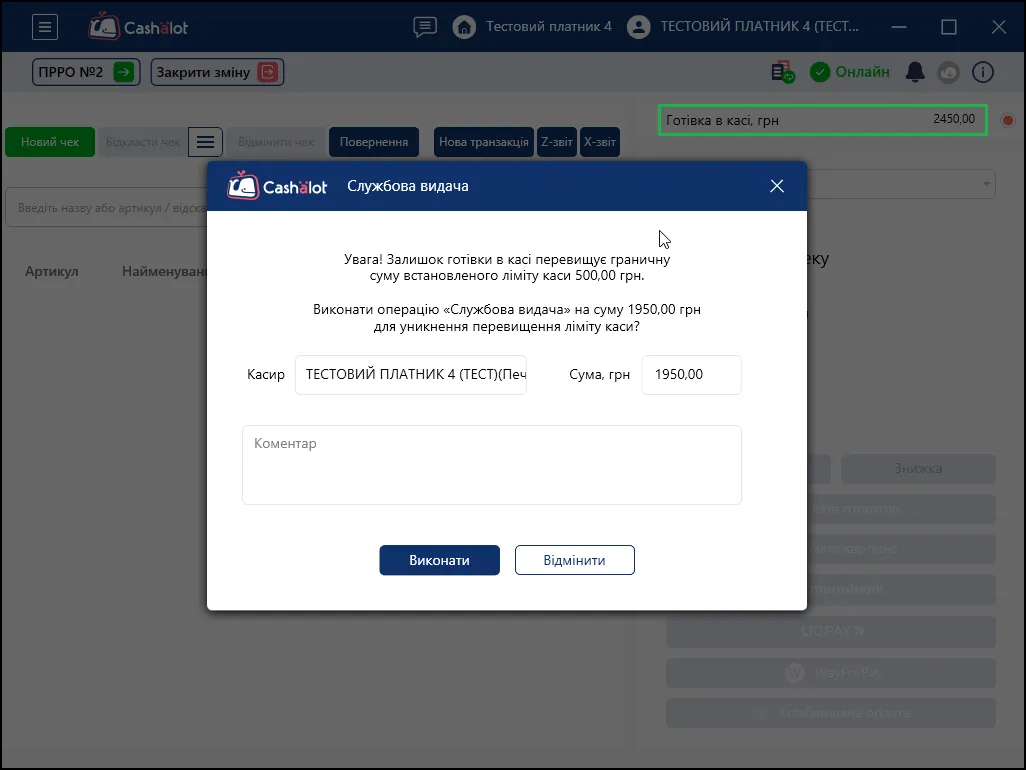This screenshot has height=770, width=1026.
Task: Open the hamburger main menu
Action: pyautogui.click(x=45, y=27)
